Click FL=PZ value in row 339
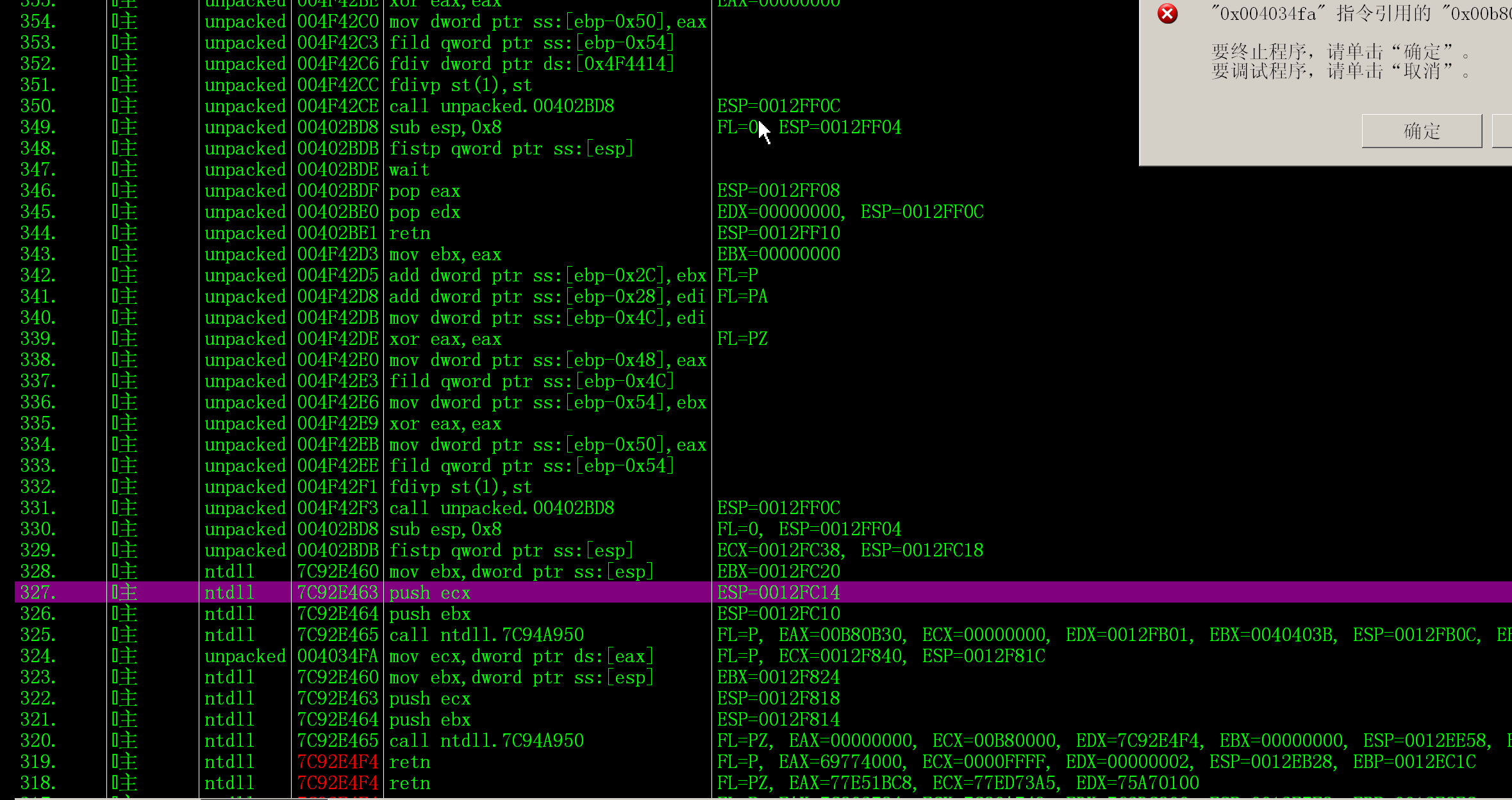This screenshot has width=1512, height=800. tap(742, 339)
